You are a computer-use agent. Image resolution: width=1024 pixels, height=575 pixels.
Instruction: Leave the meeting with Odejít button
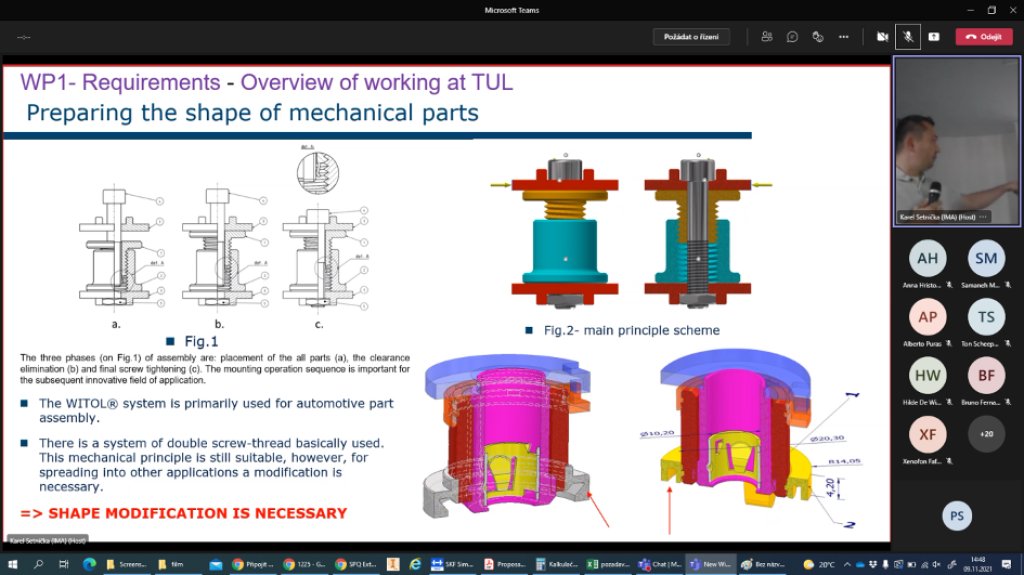pos(984,36)
